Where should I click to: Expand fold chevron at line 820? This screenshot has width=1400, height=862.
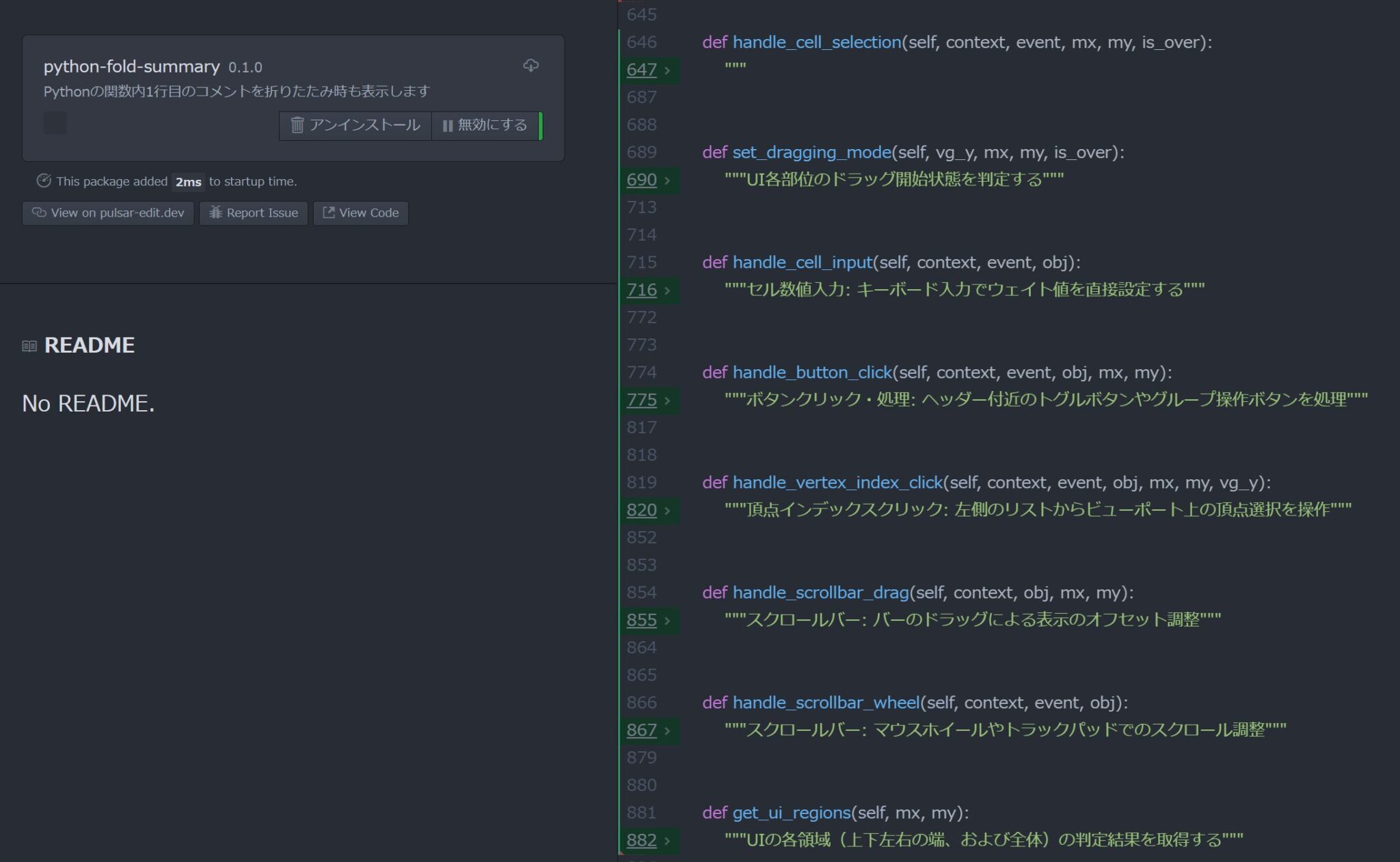[667, 511]
